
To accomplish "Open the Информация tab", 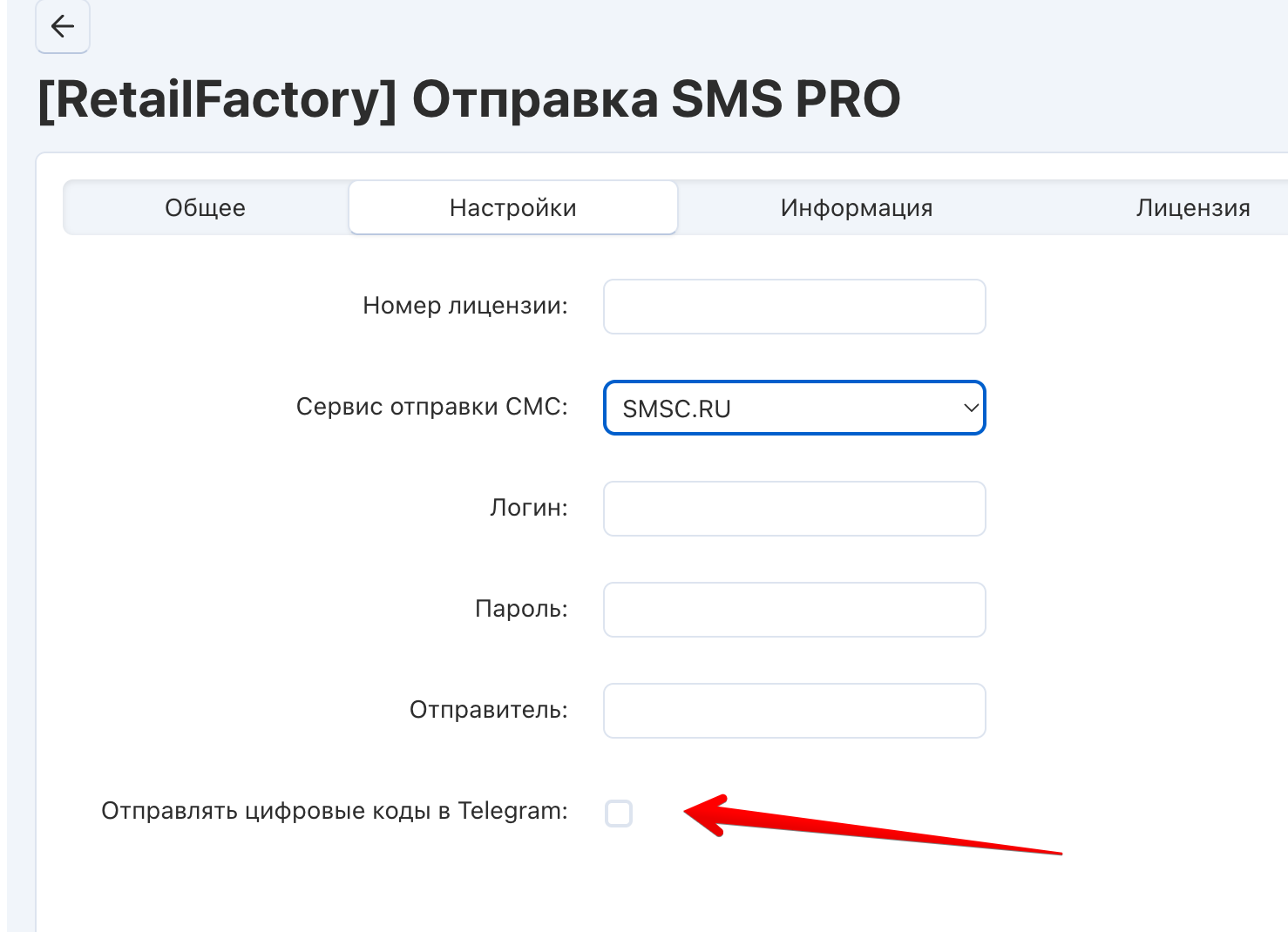I will [x=857, y=208].
